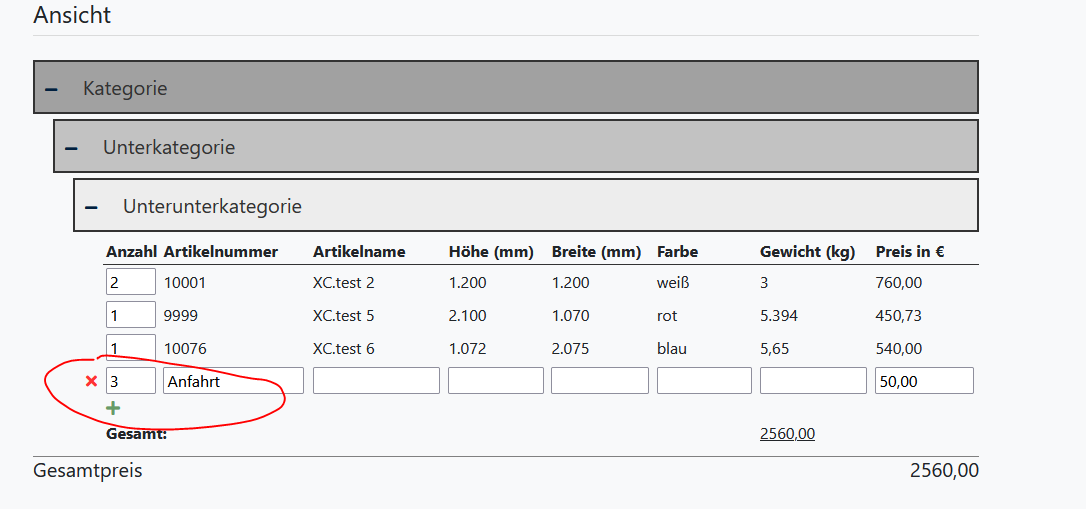Click the empty Artikelname input field
The width and height of the screenshot is (1086, 509).
tap(376, 381)
